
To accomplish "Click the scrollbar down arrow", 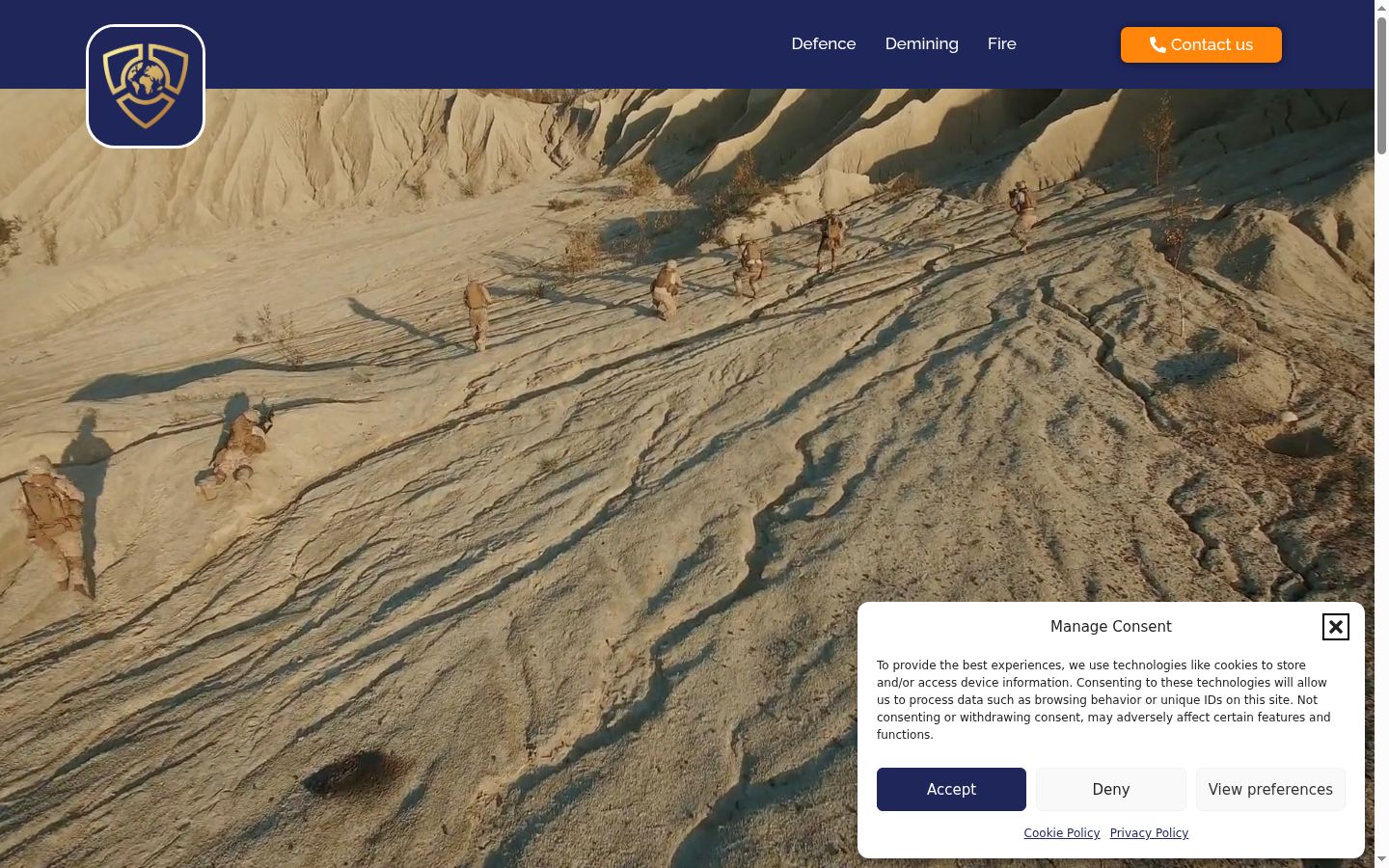I will [x=1381, y=859].
